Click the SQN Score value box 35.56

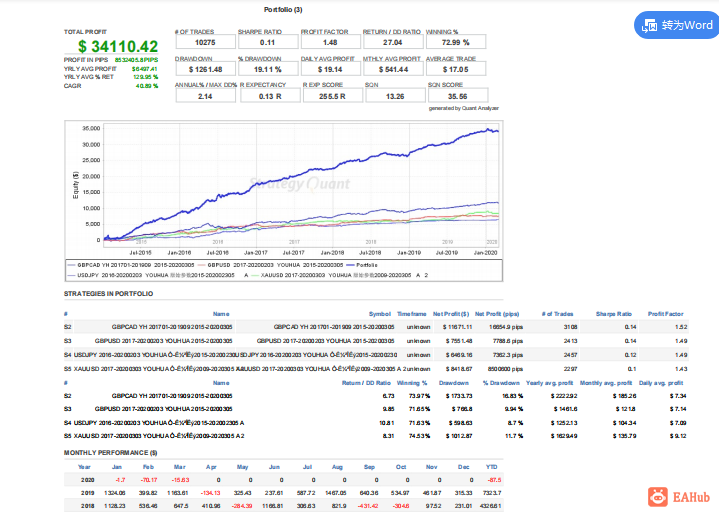coord(458,96)
